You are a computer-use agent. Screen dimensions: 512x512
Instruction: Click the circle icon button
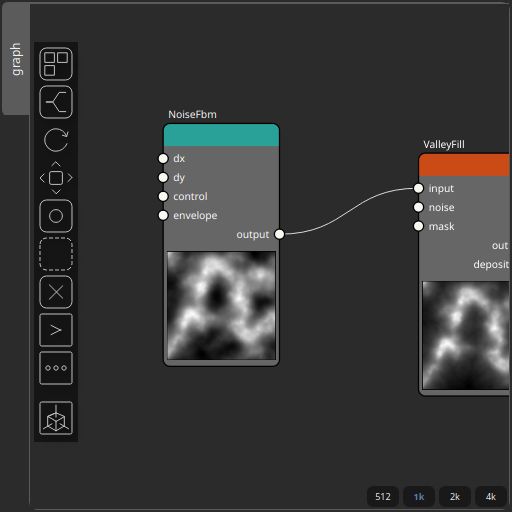pos(56,216)
